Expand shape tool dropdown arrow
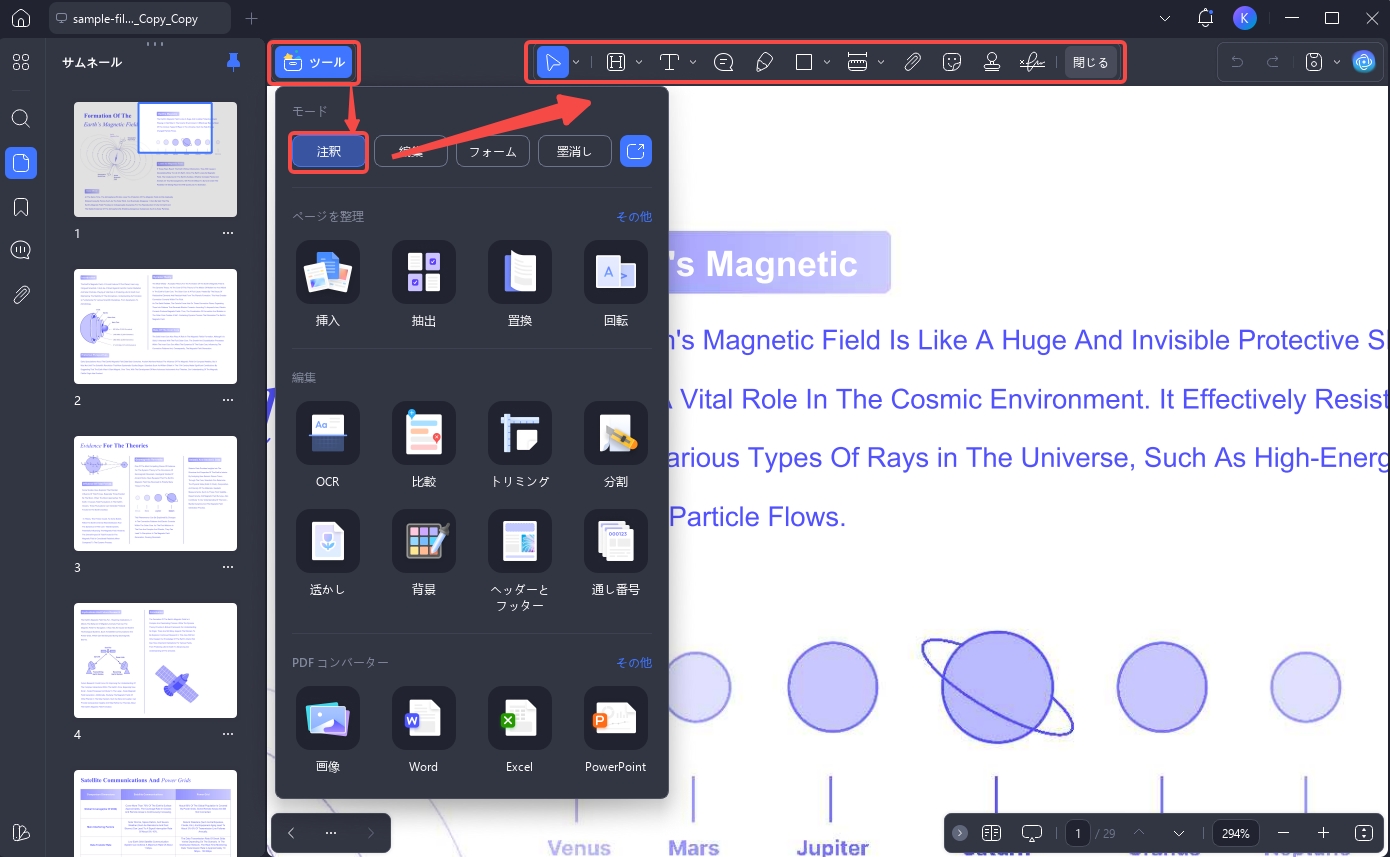Image resolution: width=1390 pixels, height=857 pixels. tap(827, 62)
